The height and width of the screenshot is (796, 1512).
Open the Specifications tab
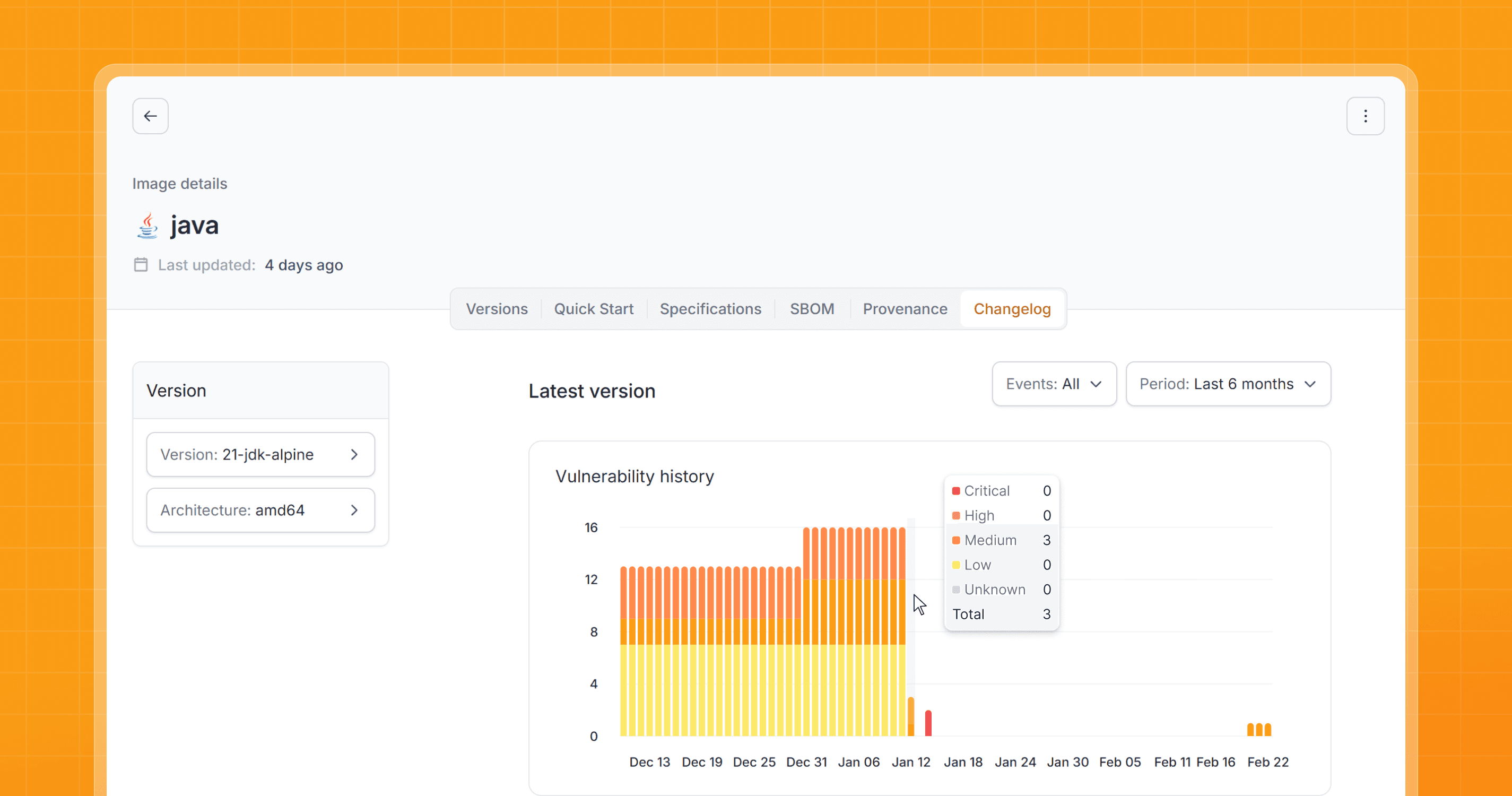tap(710, 309)
